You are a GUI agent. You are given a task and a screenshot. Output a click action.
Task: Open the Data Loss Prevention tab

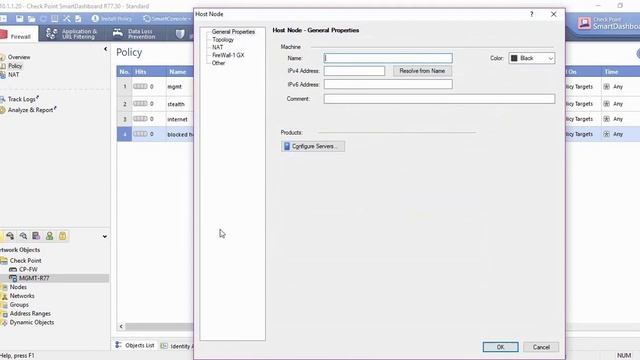tap(134, 34)
